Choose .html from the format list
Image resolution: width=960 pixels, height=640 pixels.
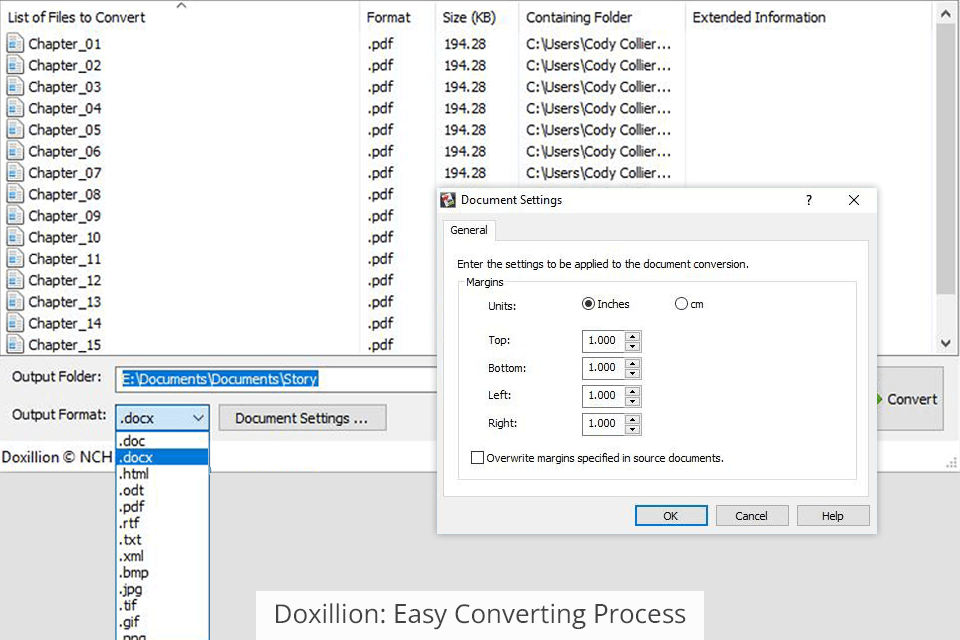(163, 473)
